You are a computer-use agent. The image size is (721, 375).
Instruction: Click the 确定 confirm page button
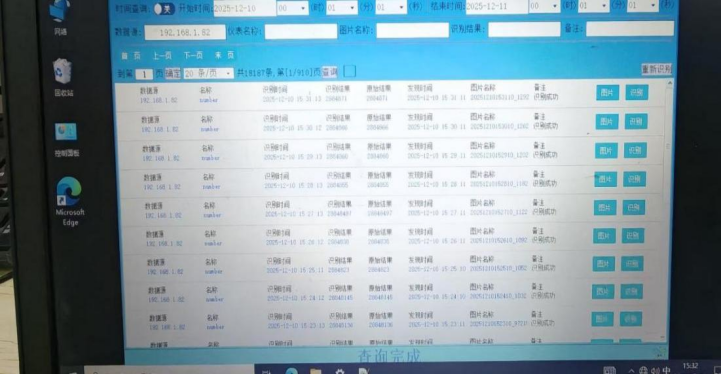pyautogui.click(x=173, y=74)
